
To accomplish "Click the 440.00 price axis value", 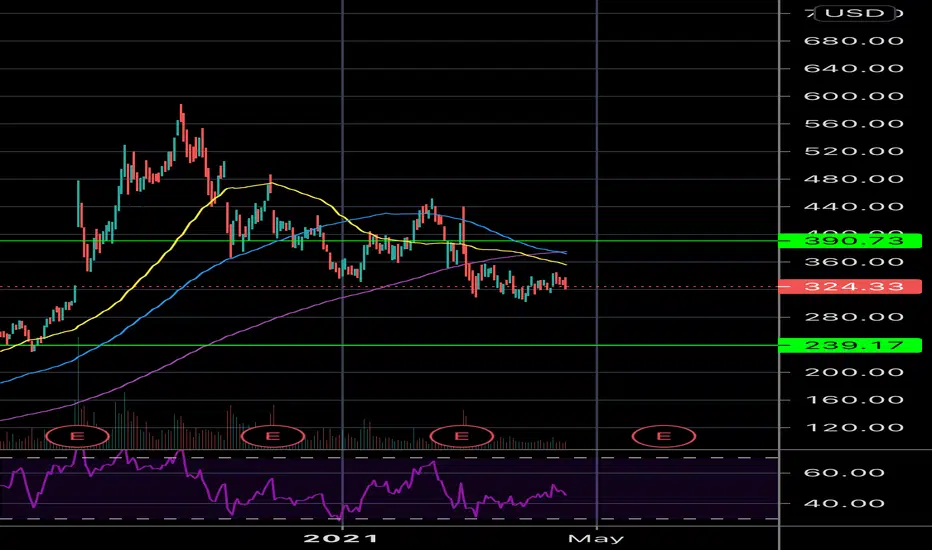I will click(x=854, y=207).
